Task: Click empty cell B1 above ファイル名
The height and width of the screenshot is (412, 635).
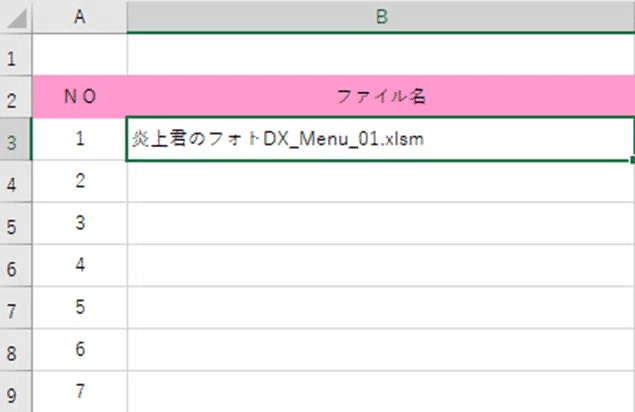Action: (381, 55)
